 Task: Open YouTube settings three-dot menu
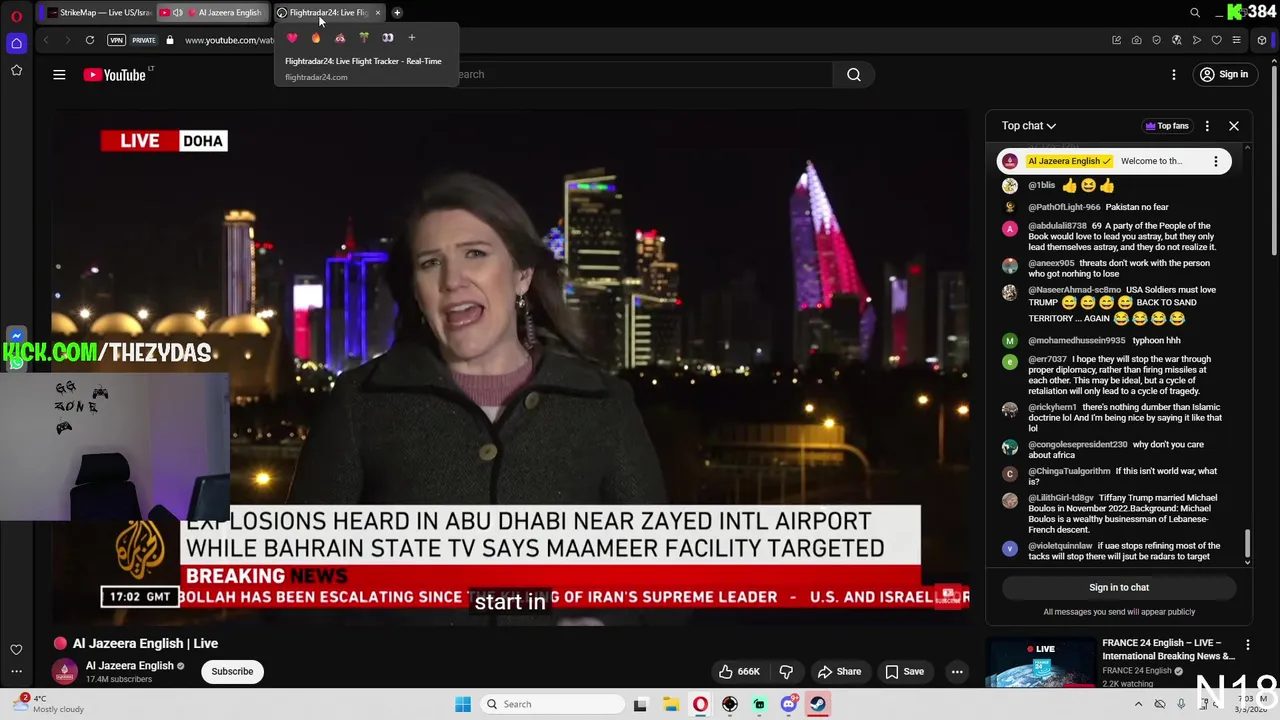(1174, 75)
